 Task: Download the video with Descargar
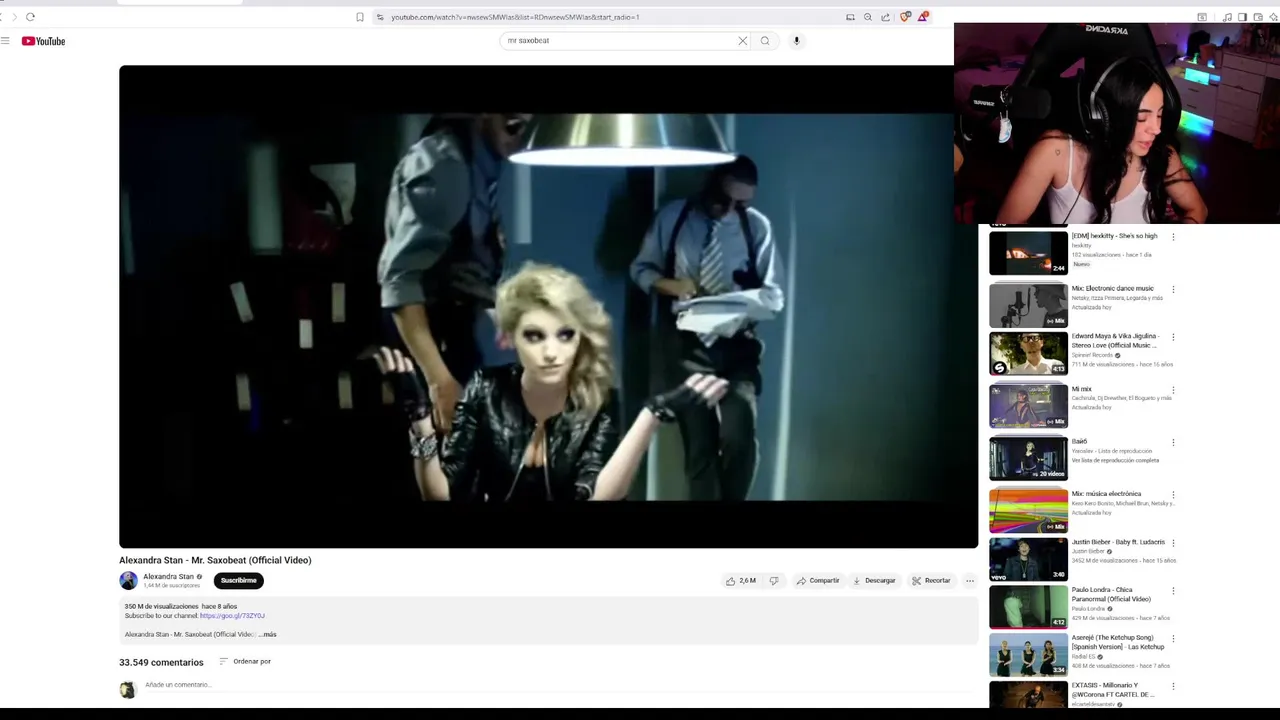[874, 581]
